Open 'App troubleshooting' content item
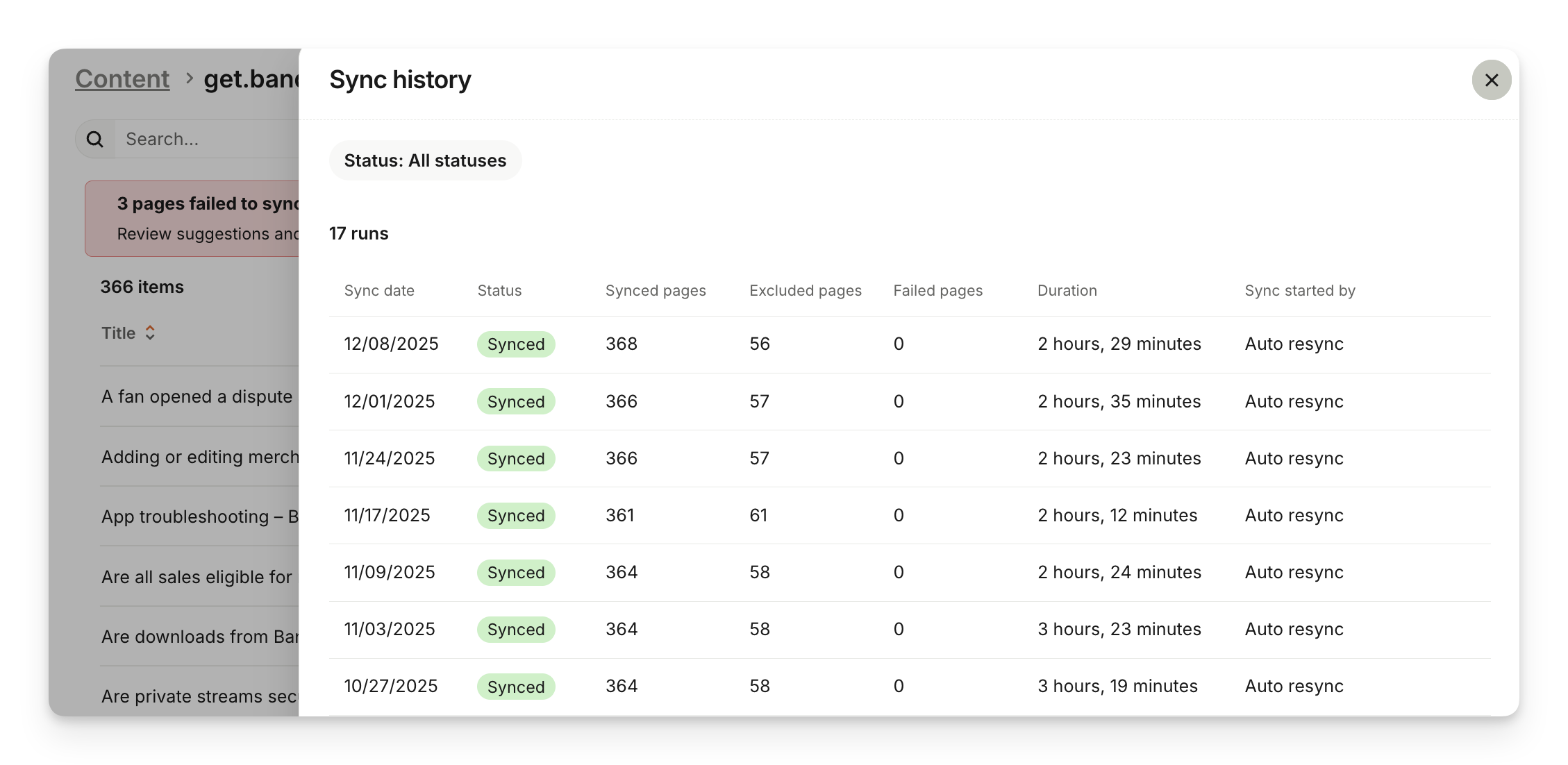1568x765 pixels. coord(199,517)
